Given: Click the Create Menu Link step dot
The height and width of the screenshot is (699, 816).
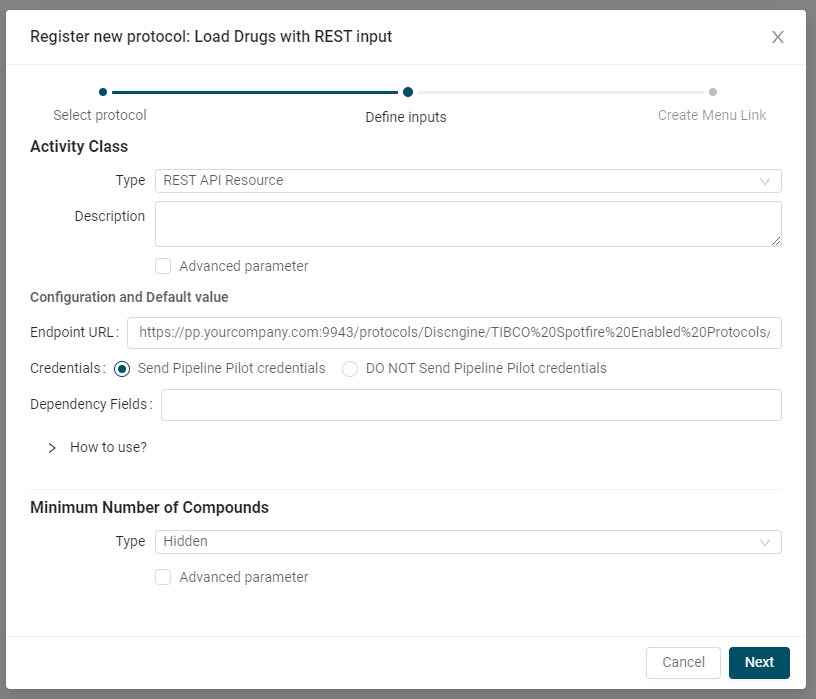Looking at the screenshot, I should click(713, 92).
